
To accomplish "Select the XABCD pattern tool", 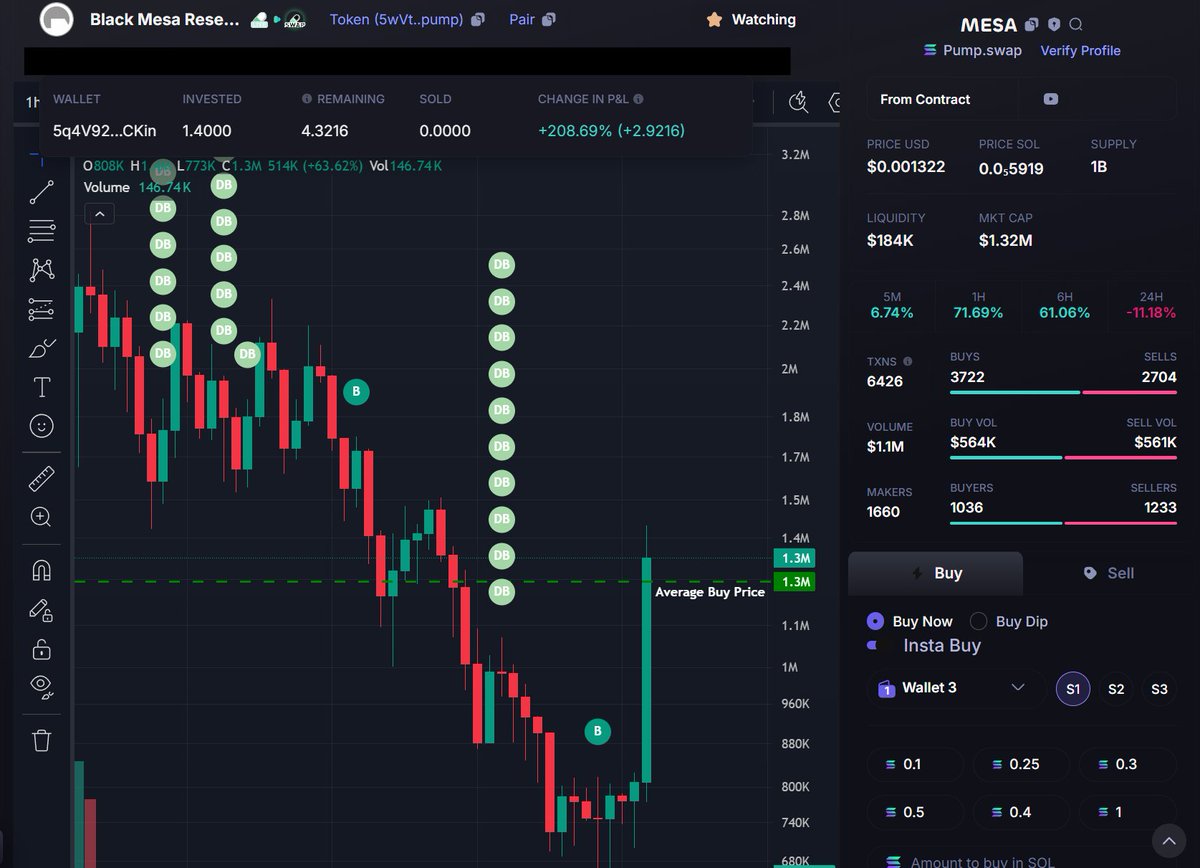I will pos(41,270).
